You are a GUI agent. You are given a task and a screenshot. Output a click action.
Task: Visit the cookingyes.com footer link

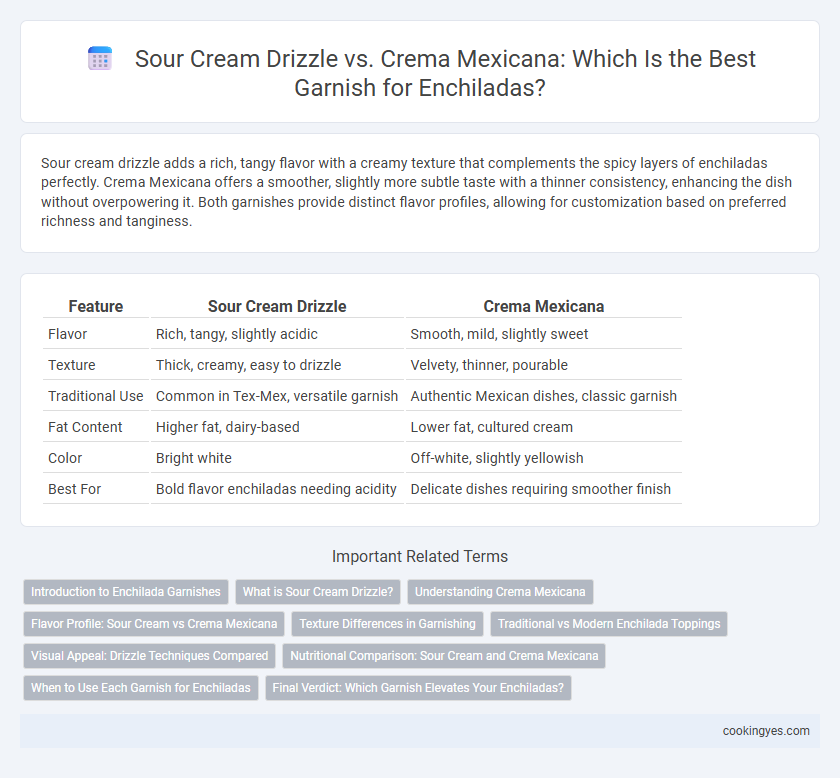pos(766,731)
